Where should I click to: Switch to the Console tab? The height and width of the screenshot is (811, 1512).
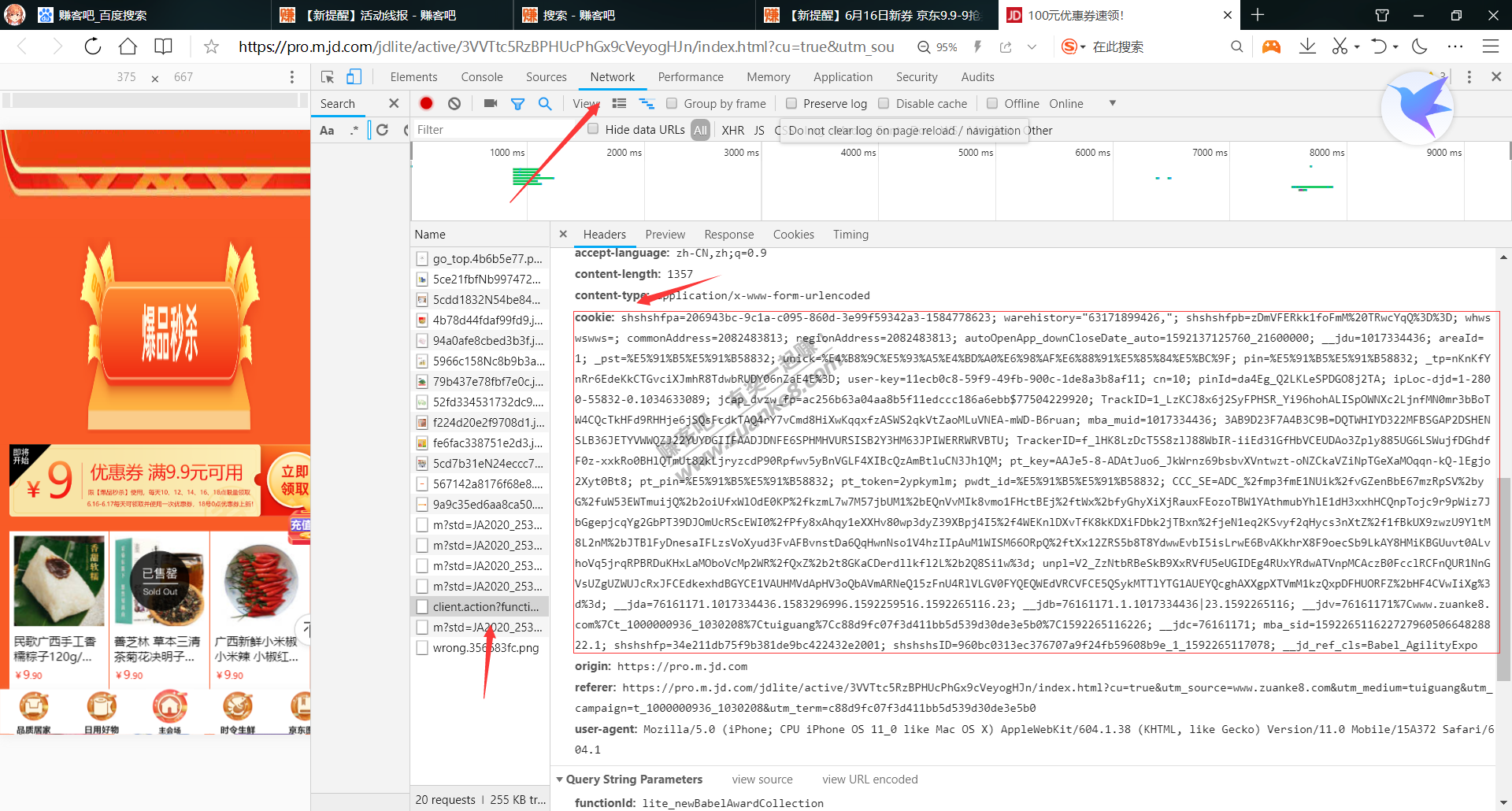481,76
